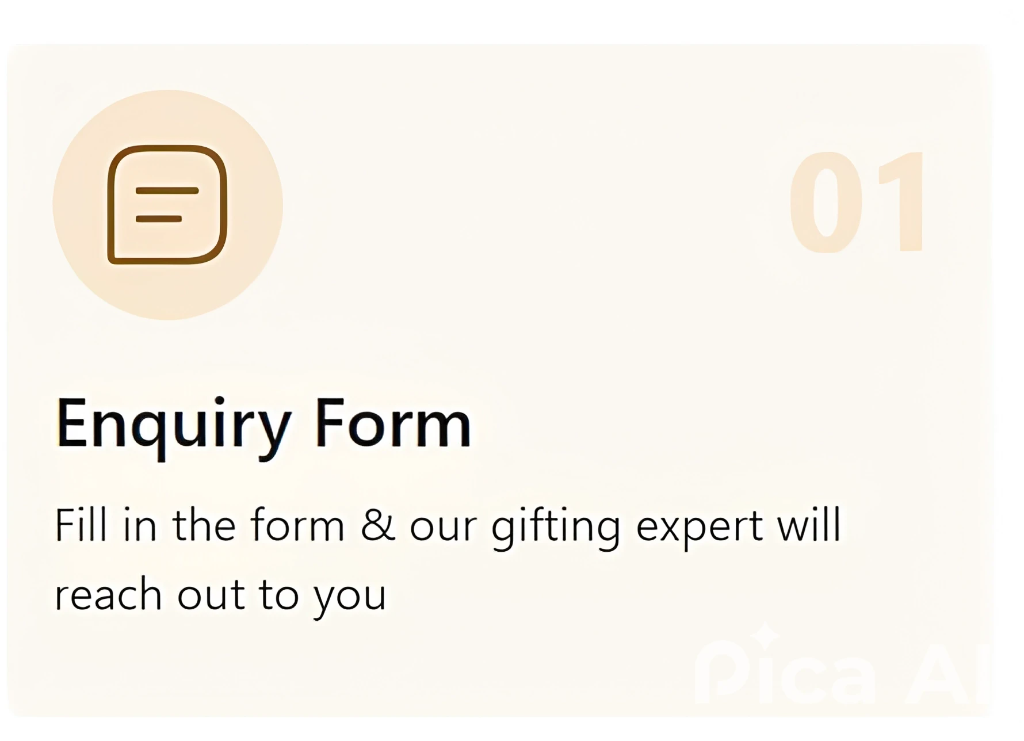Open the "Enquiry Form" heading
Image resolution: width=1024 pixels, height=741 pixels.
pos(263,423)
